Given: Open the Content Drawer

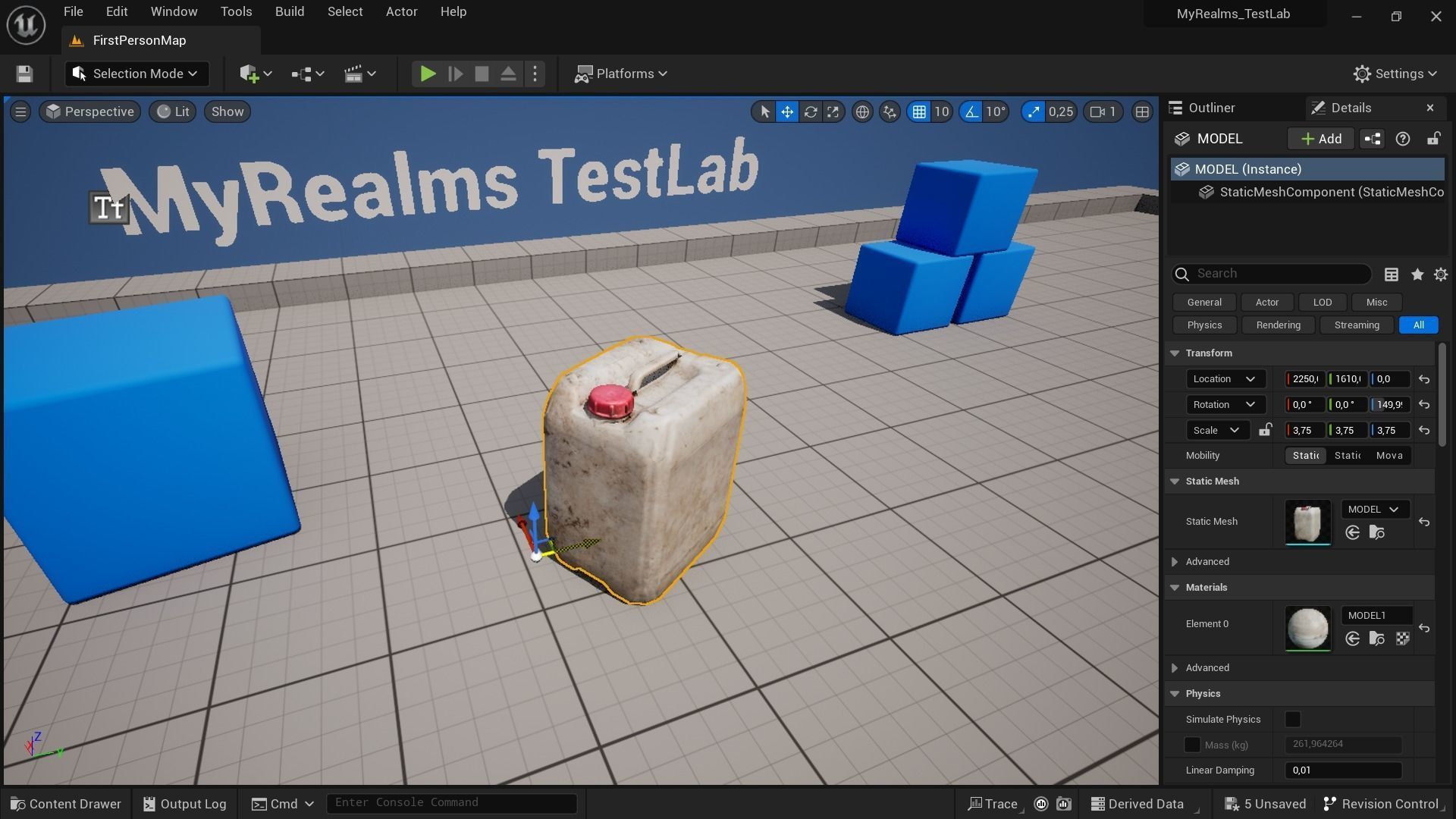Looking at the screenshot, I should pyautogui.click(x=66, y=804).
